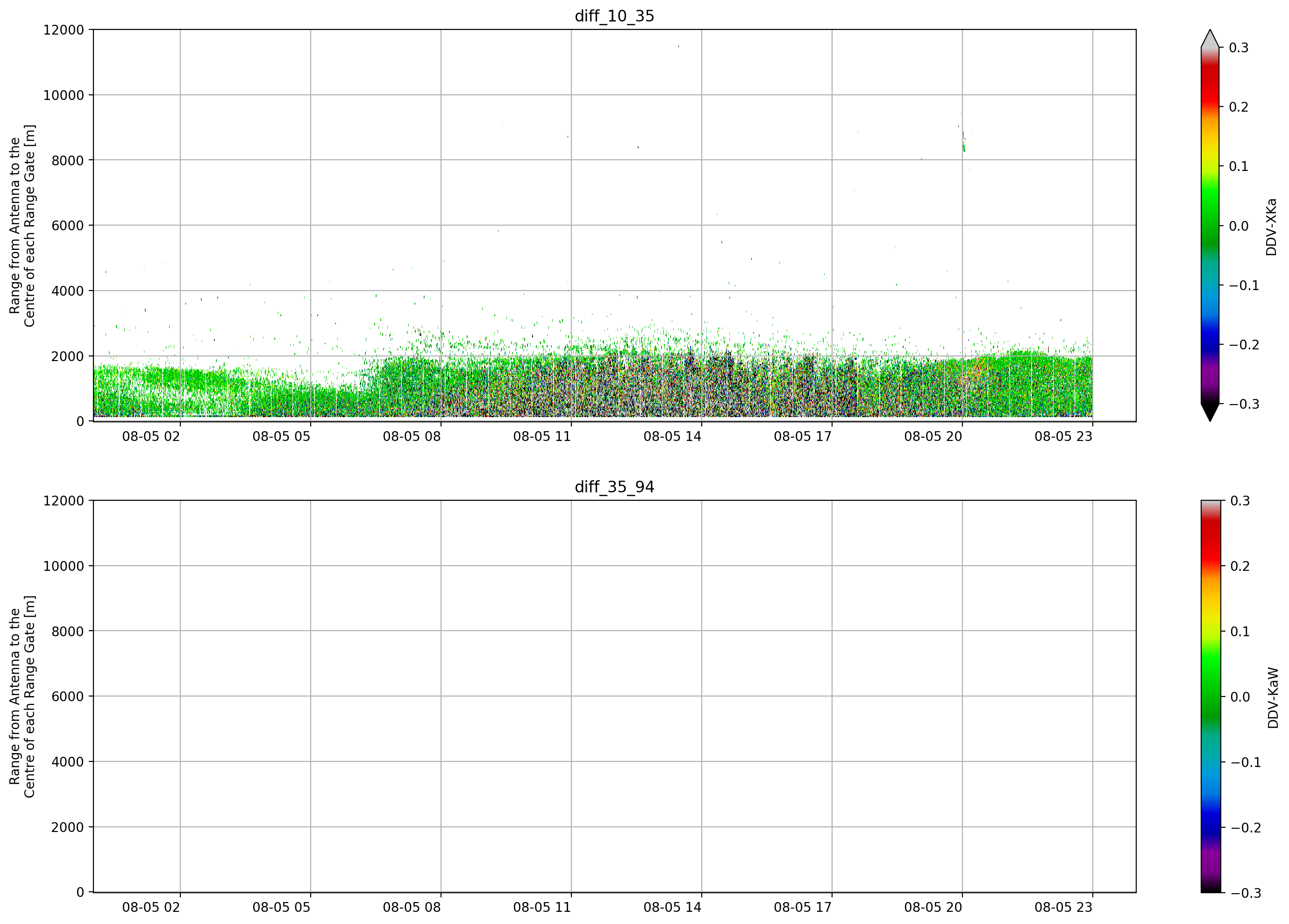
Task: Click the 0.2 tick on DDV-XKa colorbar
Action: [x=1239, y=107]
